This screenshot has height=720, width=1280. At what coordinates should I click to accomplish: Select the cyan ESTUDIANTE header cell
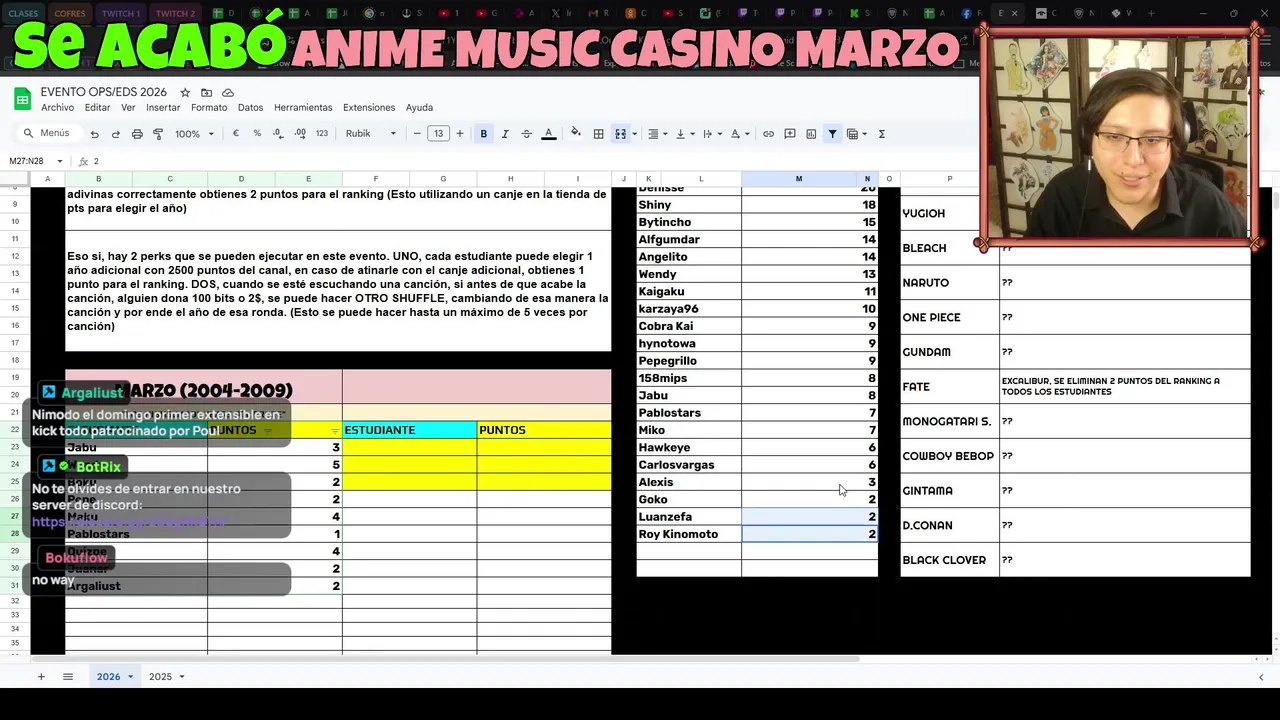coord(410,430)
